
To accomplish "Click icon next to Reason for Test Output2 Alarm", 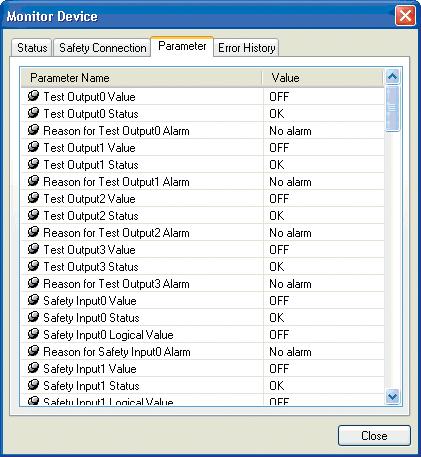I will [33, 232].
